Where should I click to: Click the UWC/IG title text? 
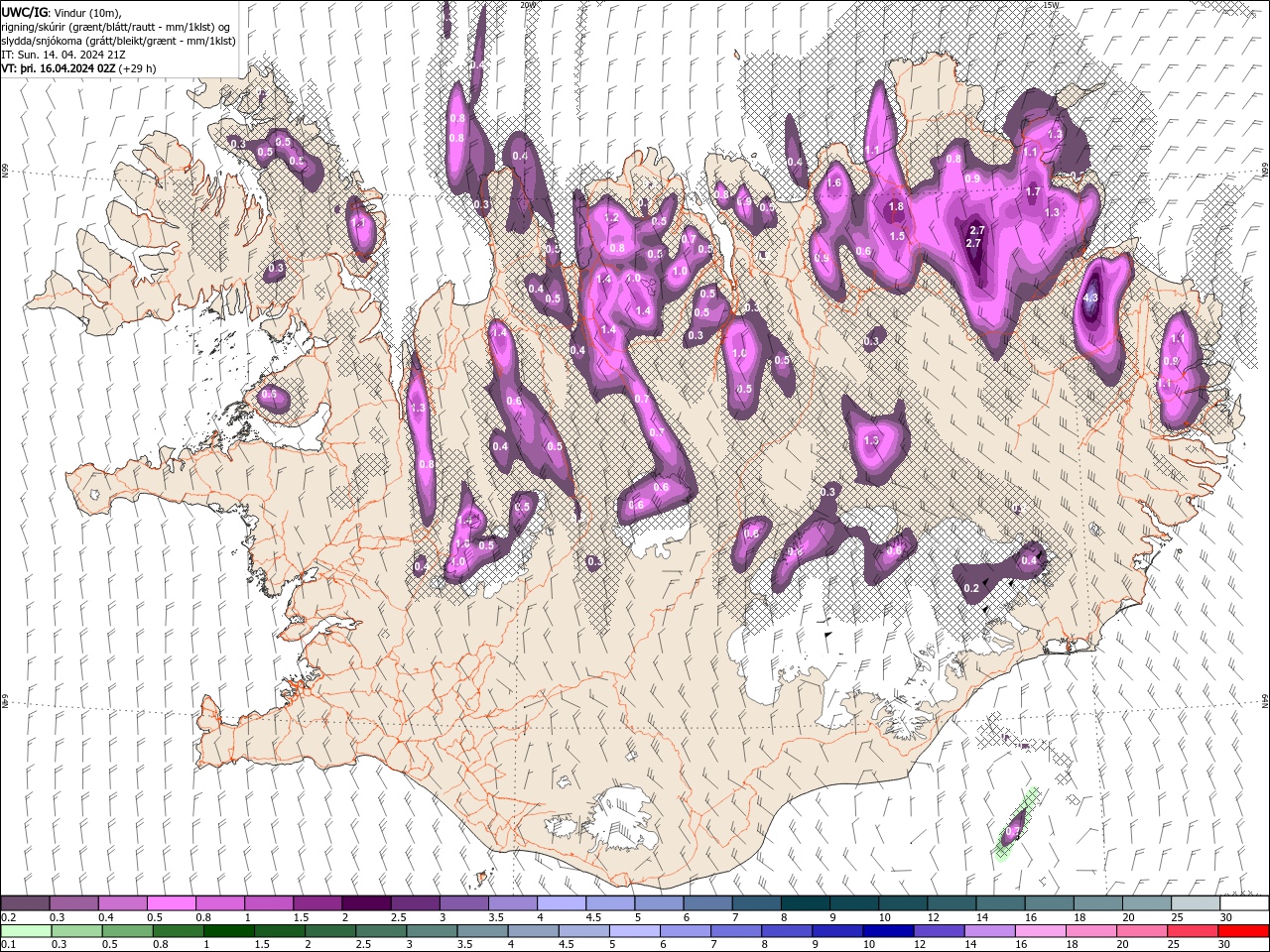(25, 12)
